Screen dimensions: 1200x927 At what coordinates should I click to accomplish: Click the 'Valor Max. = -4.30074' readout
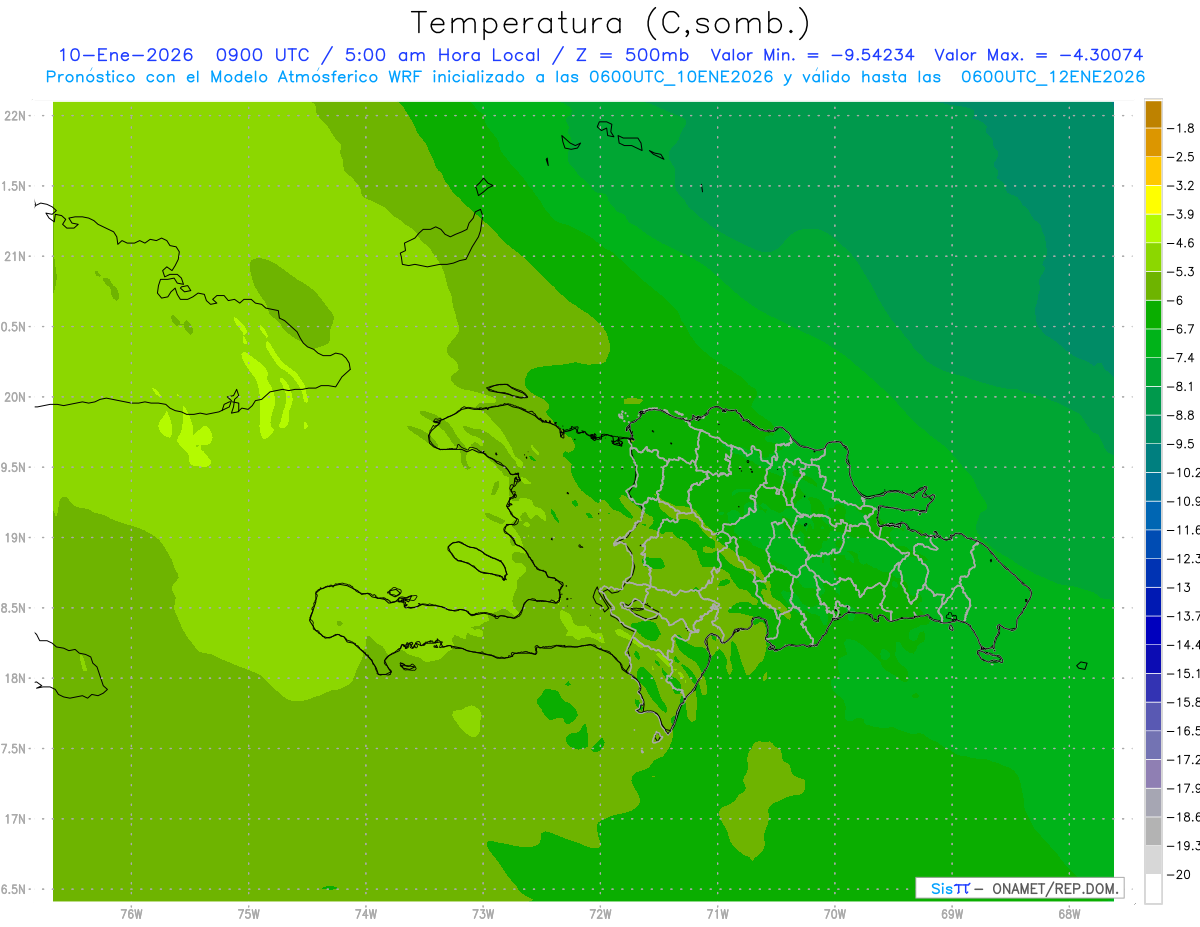[1038, 55]
